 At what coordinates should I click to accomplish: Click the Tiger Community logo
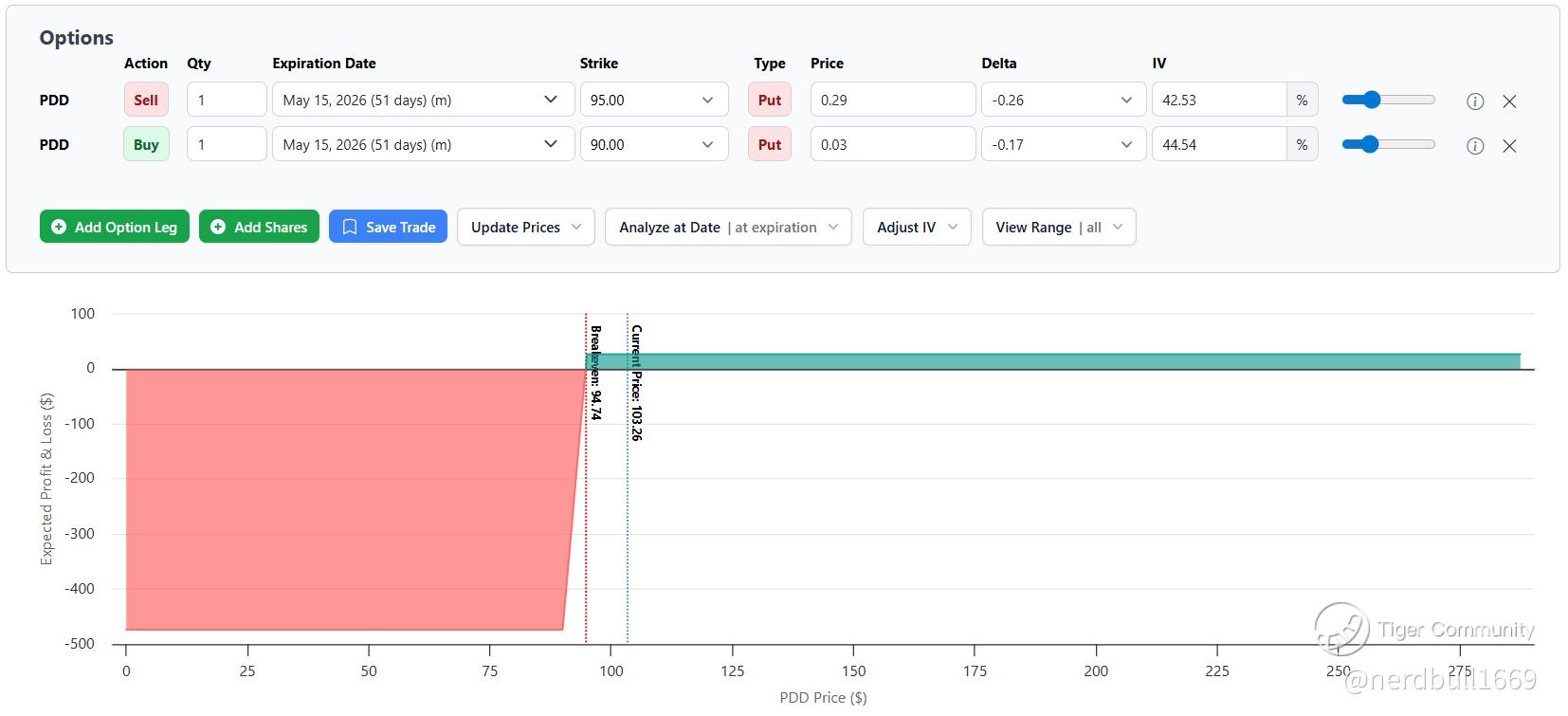(1341, 629)
